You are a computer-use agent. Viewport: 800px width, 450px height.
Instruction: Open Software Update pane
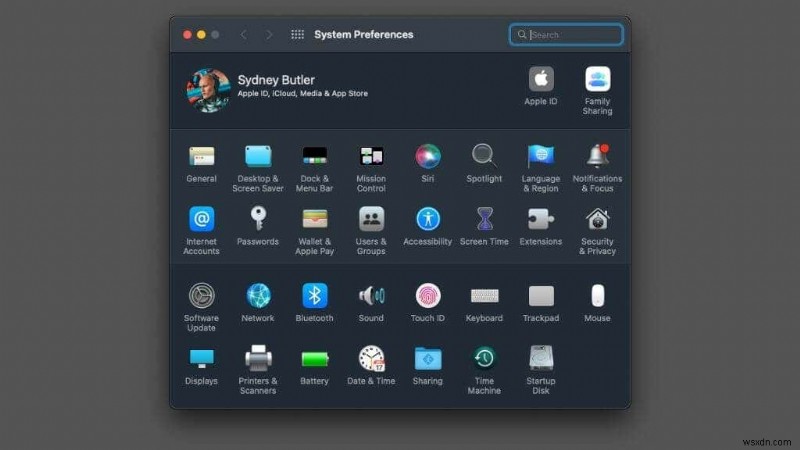coord(202,295)
